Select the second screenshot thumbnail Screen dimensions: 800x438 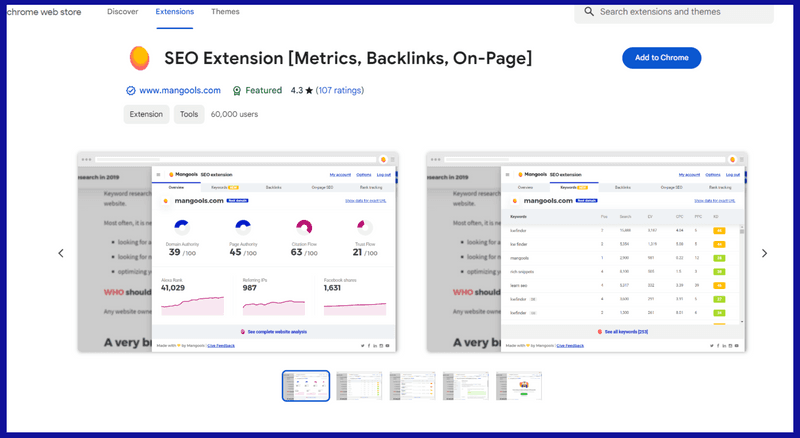359,385
